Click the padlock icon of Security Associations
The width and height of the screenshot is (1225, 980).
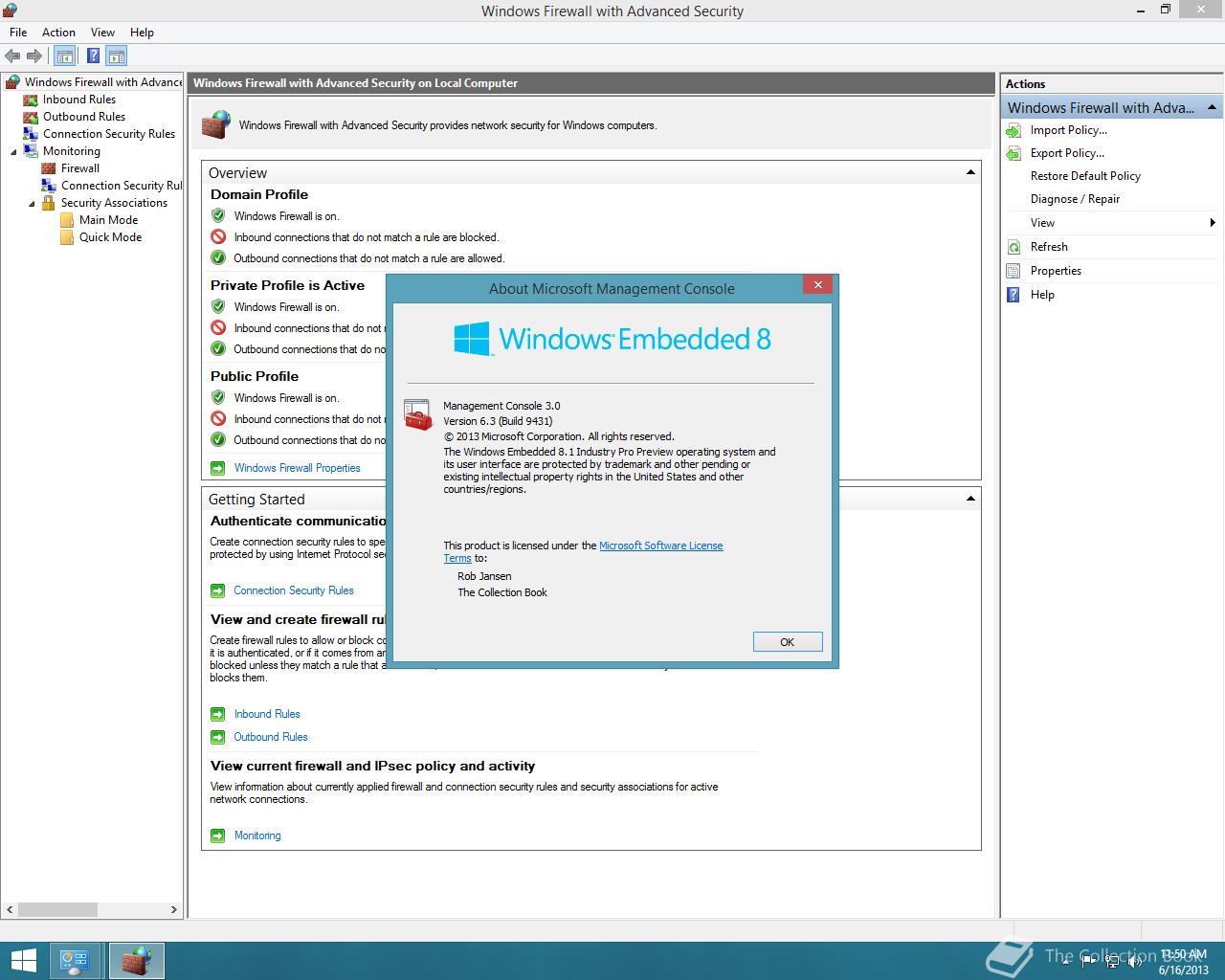coord(49,203)
